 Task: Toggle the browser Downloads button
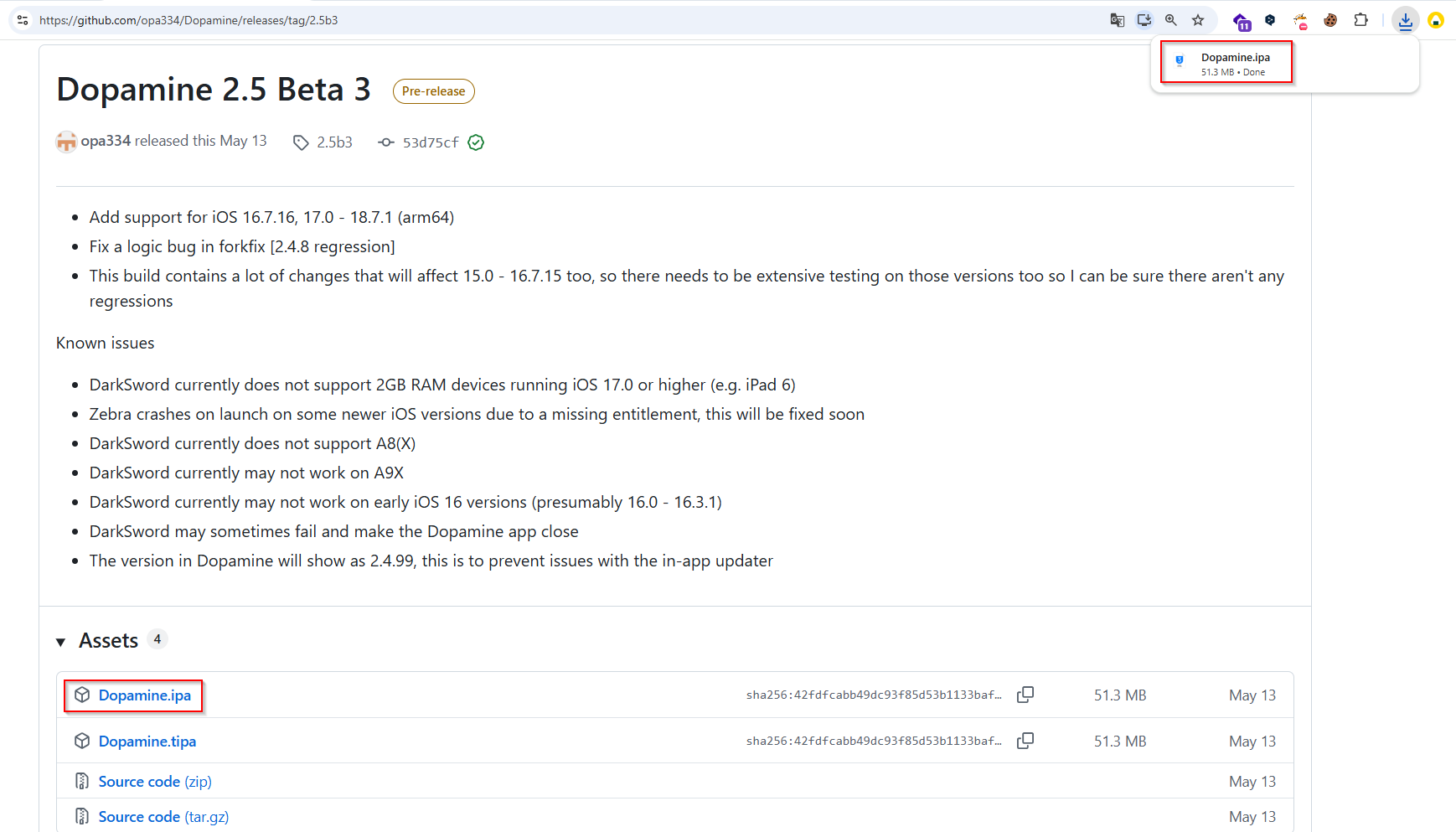[1406, 20]
